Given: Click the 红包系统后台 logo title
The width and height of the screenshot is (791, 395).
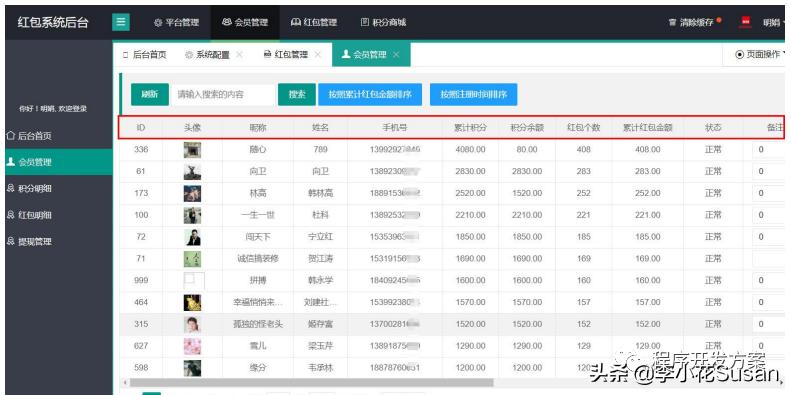Looking at the screenshot, I should [x=53, y=23].
